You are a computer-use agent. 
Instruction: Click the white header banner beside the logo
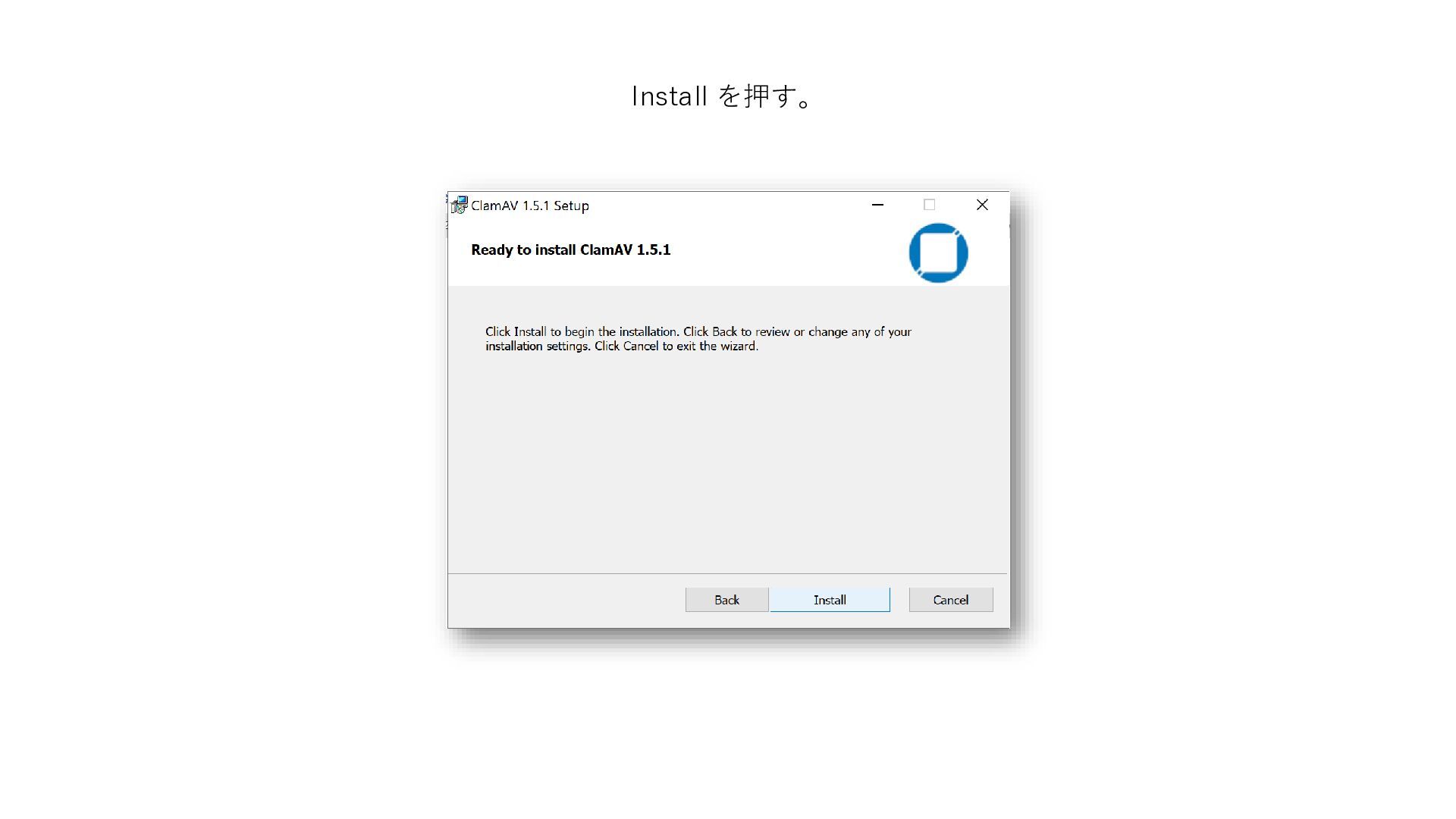pyautogui.click(x=781, y=253)
